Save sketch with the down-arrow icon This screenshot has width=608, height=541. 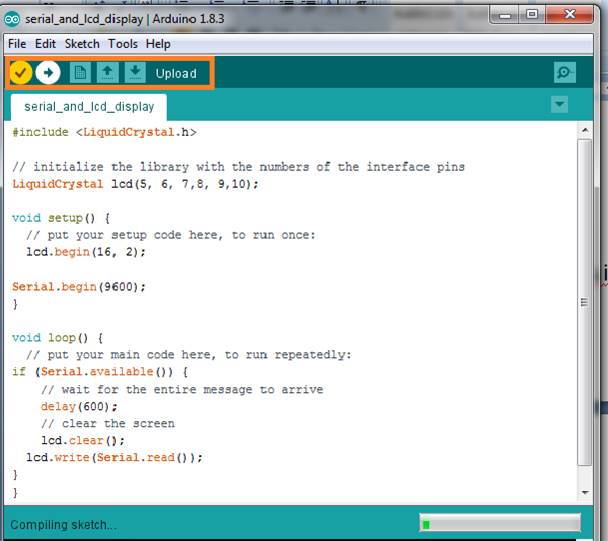(135, 73)
